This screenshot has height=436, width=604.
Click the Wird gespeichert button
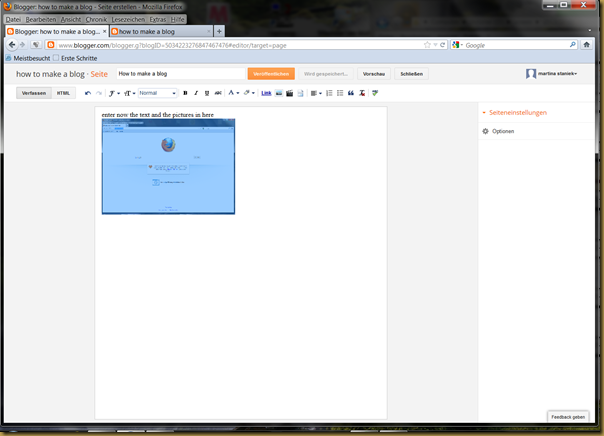pos(326,74)
